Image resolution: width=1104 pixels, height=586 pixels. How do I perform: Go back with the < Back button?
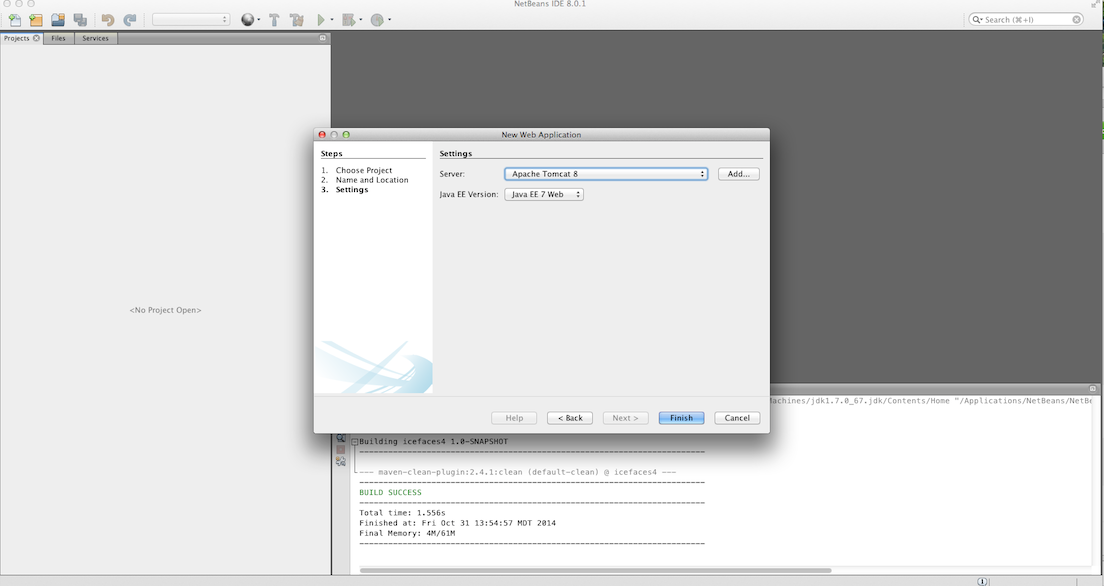(570, 418)
